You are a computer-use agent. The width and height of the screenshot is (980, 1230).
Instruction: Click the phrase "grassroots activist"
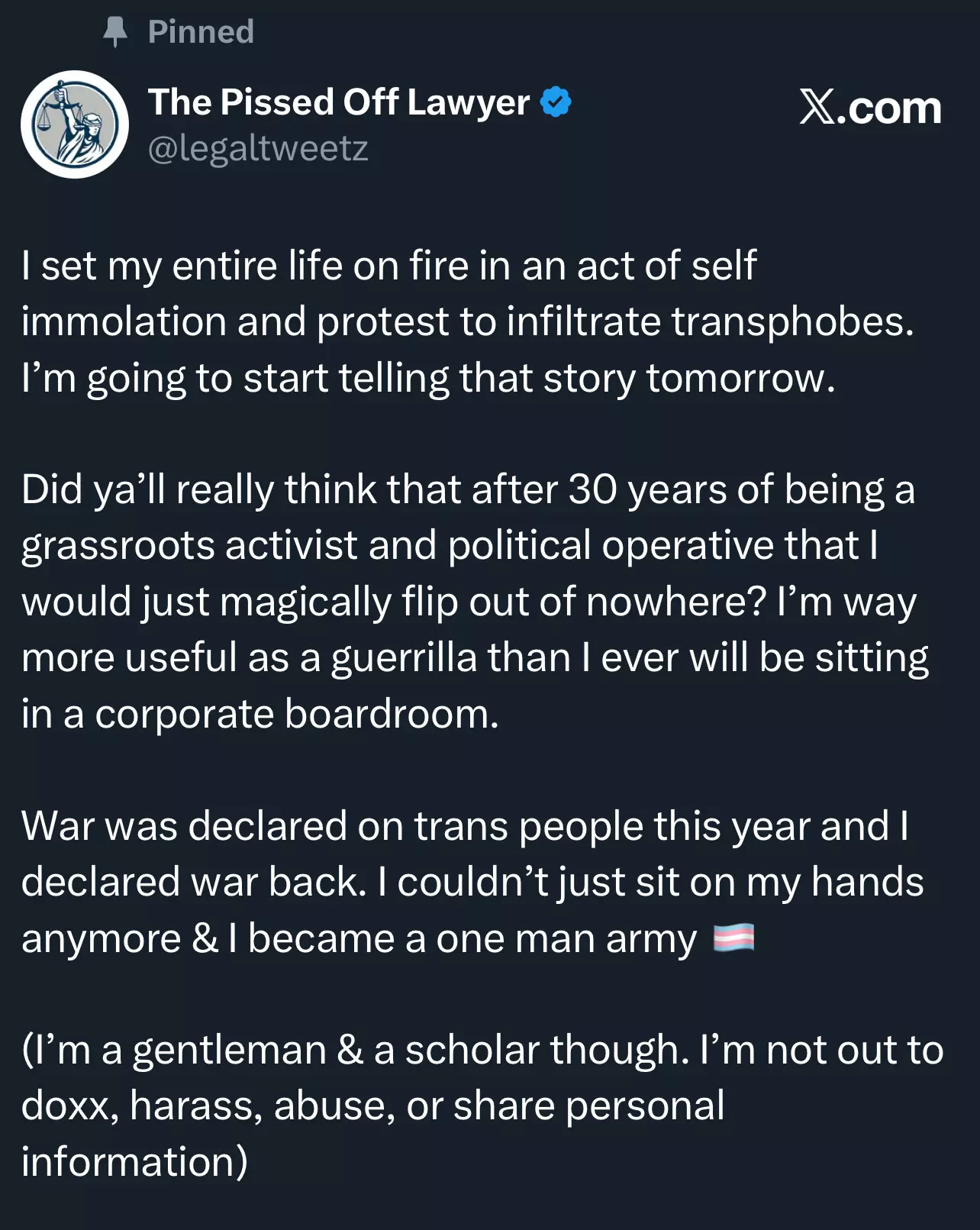point(189,545)
